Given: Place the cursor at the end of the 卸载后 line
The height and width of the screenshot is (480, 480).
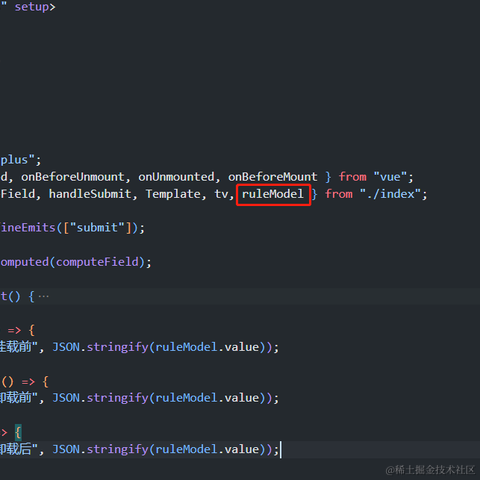Looking at the screenshot, I should [281, 449].
